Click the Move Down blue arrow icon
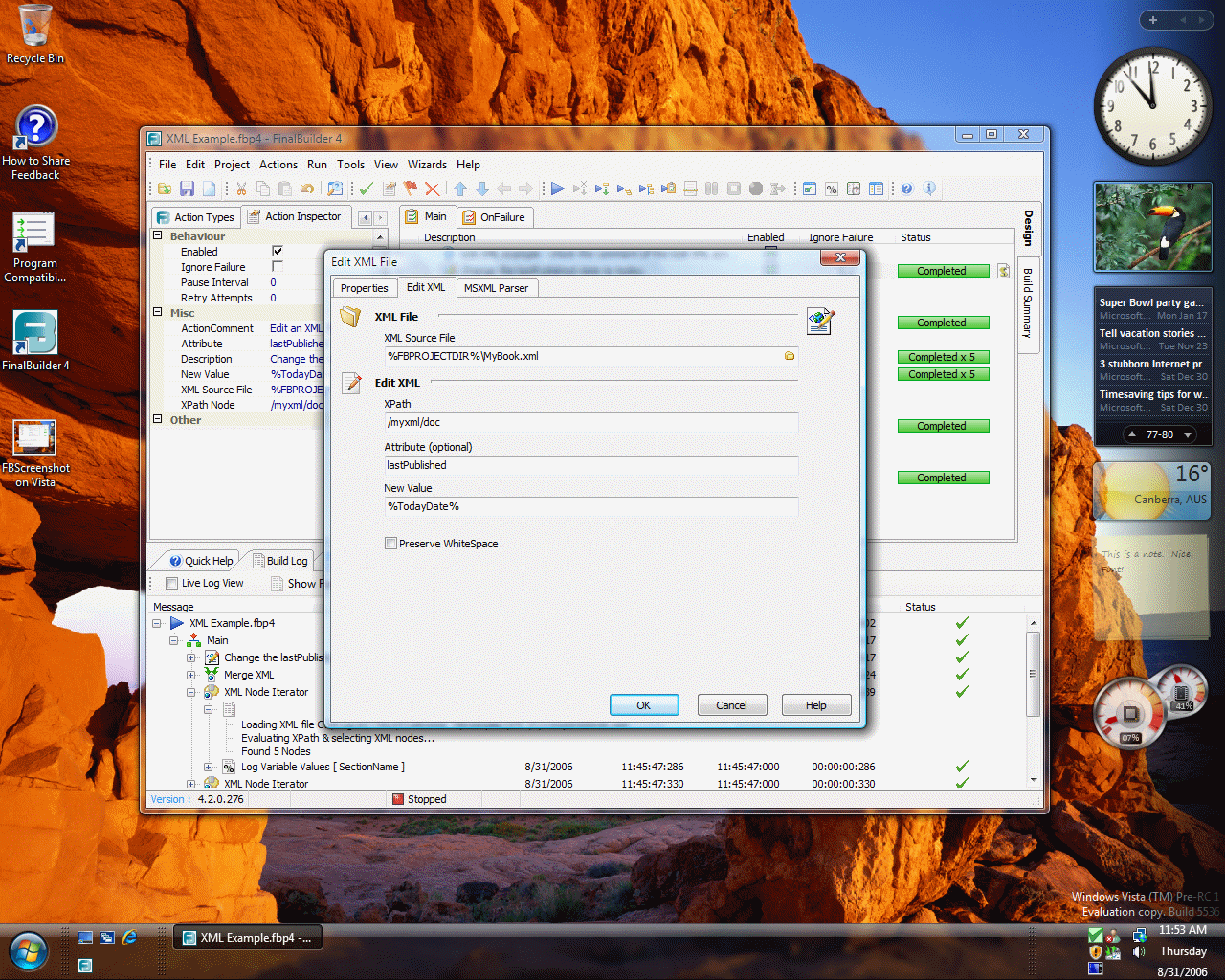The width and height of the screenshot is (1225, 980). pos(482,189)
